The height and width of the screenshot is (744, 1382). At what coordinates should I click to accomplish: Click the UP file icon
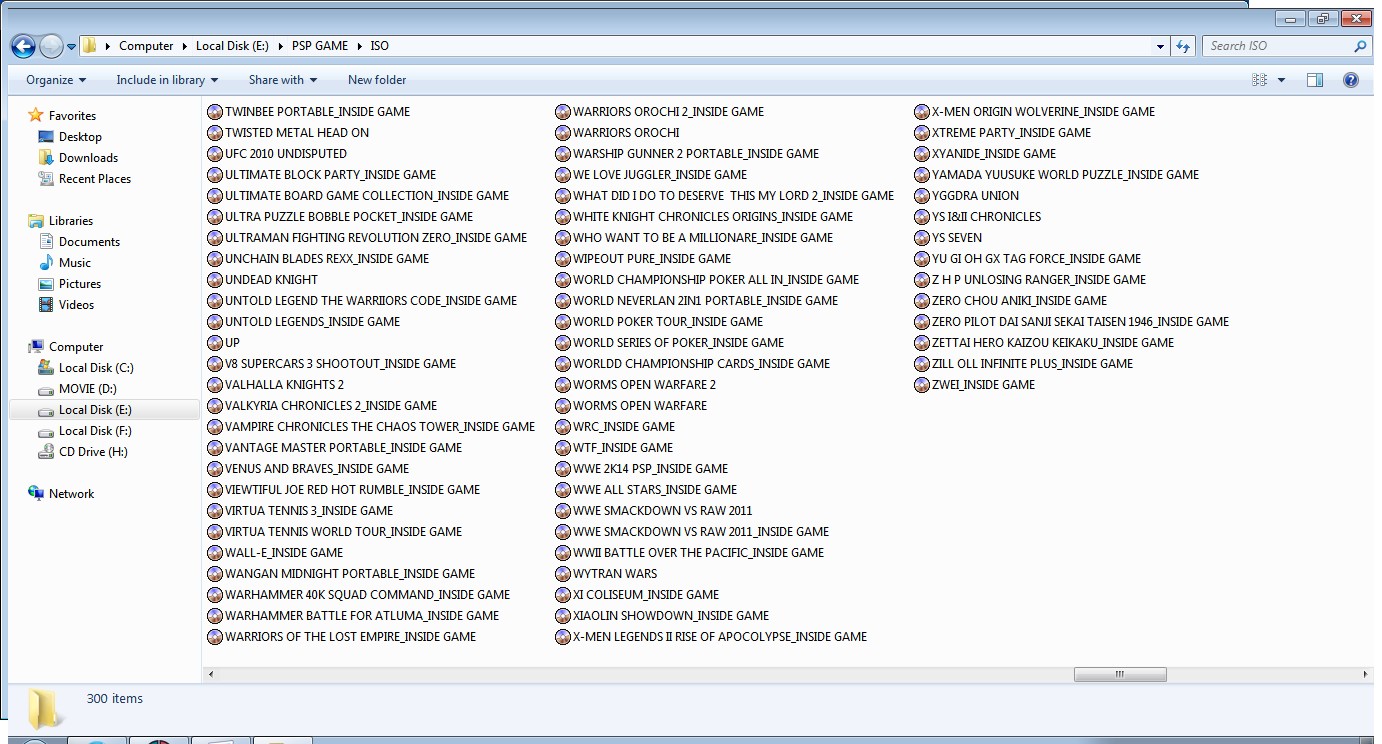pos(215,343)
